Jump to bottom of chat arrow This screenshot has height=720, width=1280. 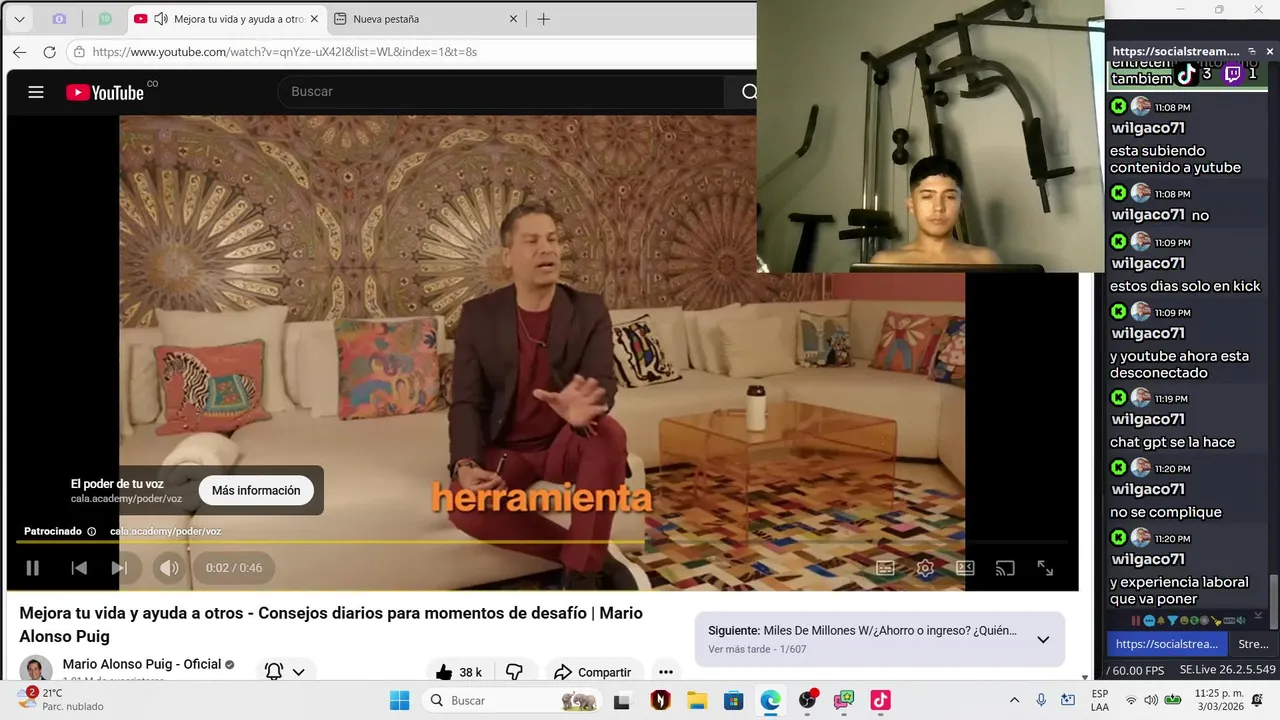point(1258,615)
